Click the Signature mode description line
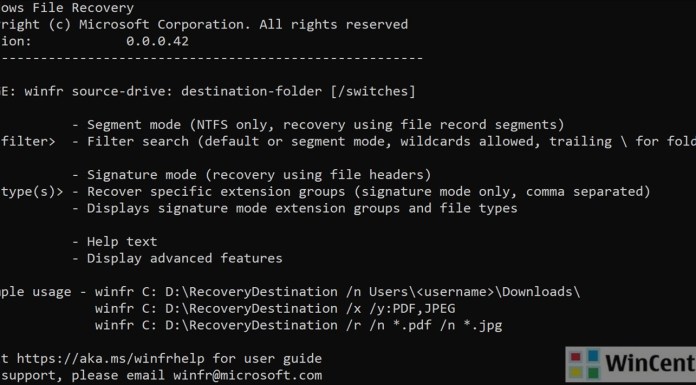The height and width of the screenshot is (385, 696). pyautogui.click(x=251, y=175)
